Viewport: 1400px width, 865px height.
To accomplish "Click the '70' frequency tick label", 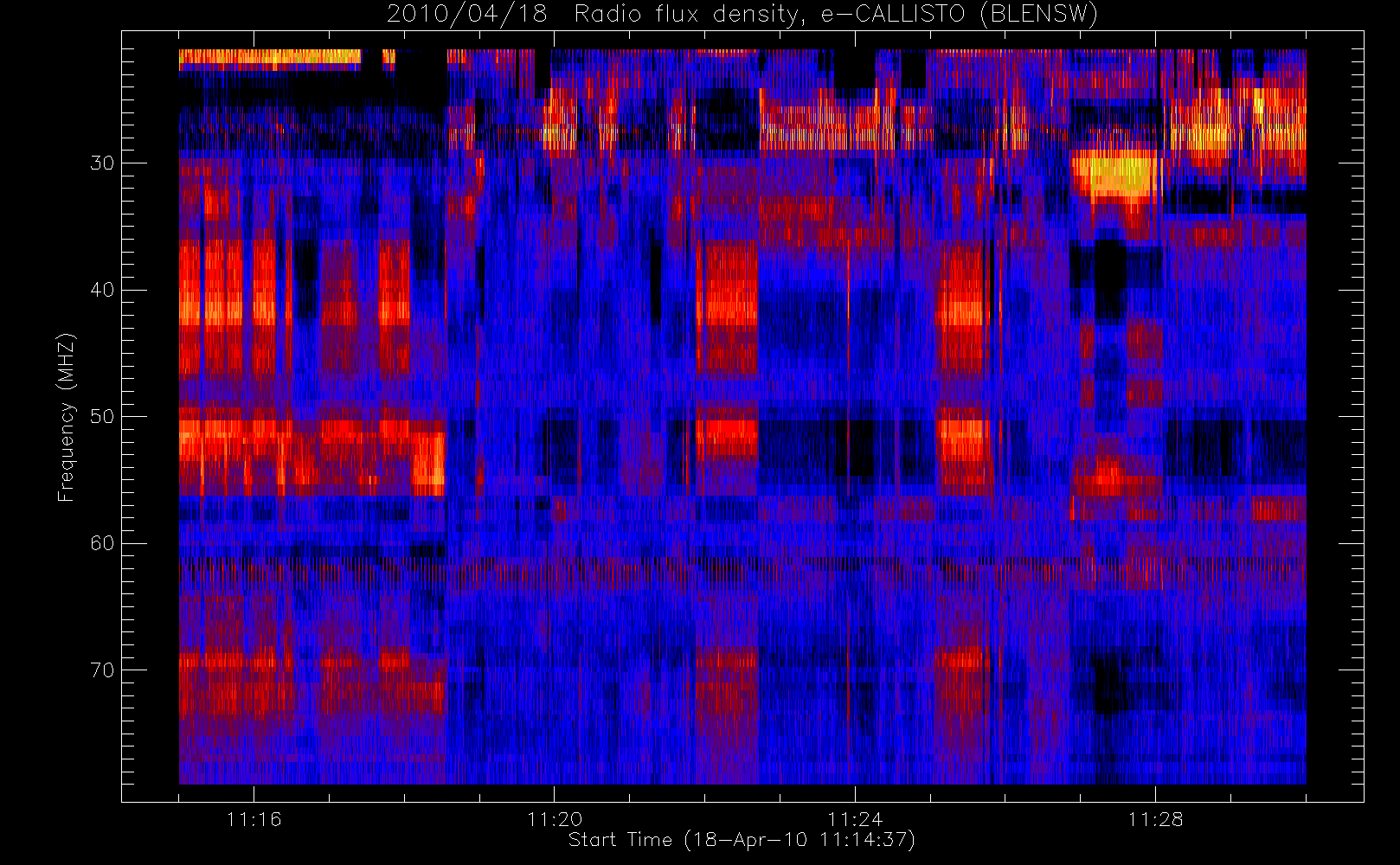I will tap(102, 670).
